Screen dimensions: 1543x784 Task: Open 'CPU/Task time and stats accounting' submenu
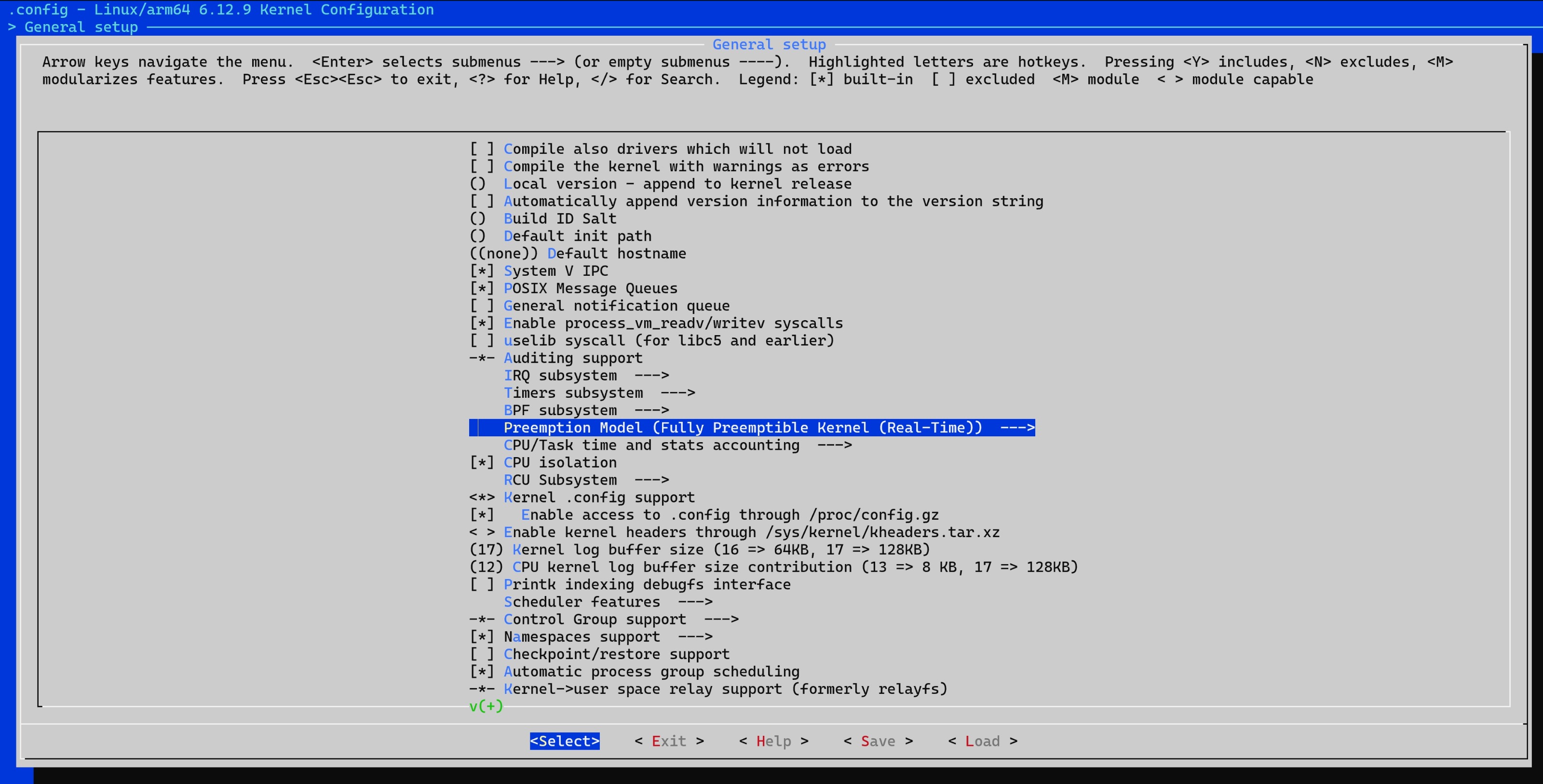coord(678,445)
